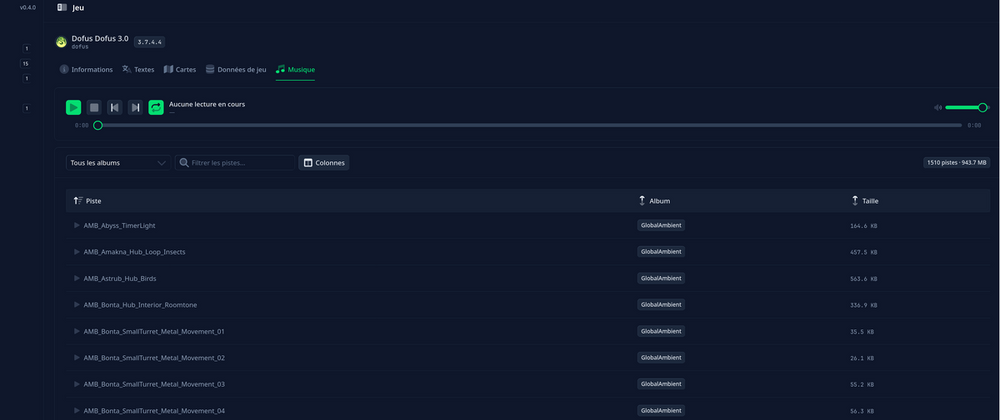Select the AMB_Abyss_TimerLight track name
Image resolution: width=1000 pixels, height=420 pixels.
119,226
